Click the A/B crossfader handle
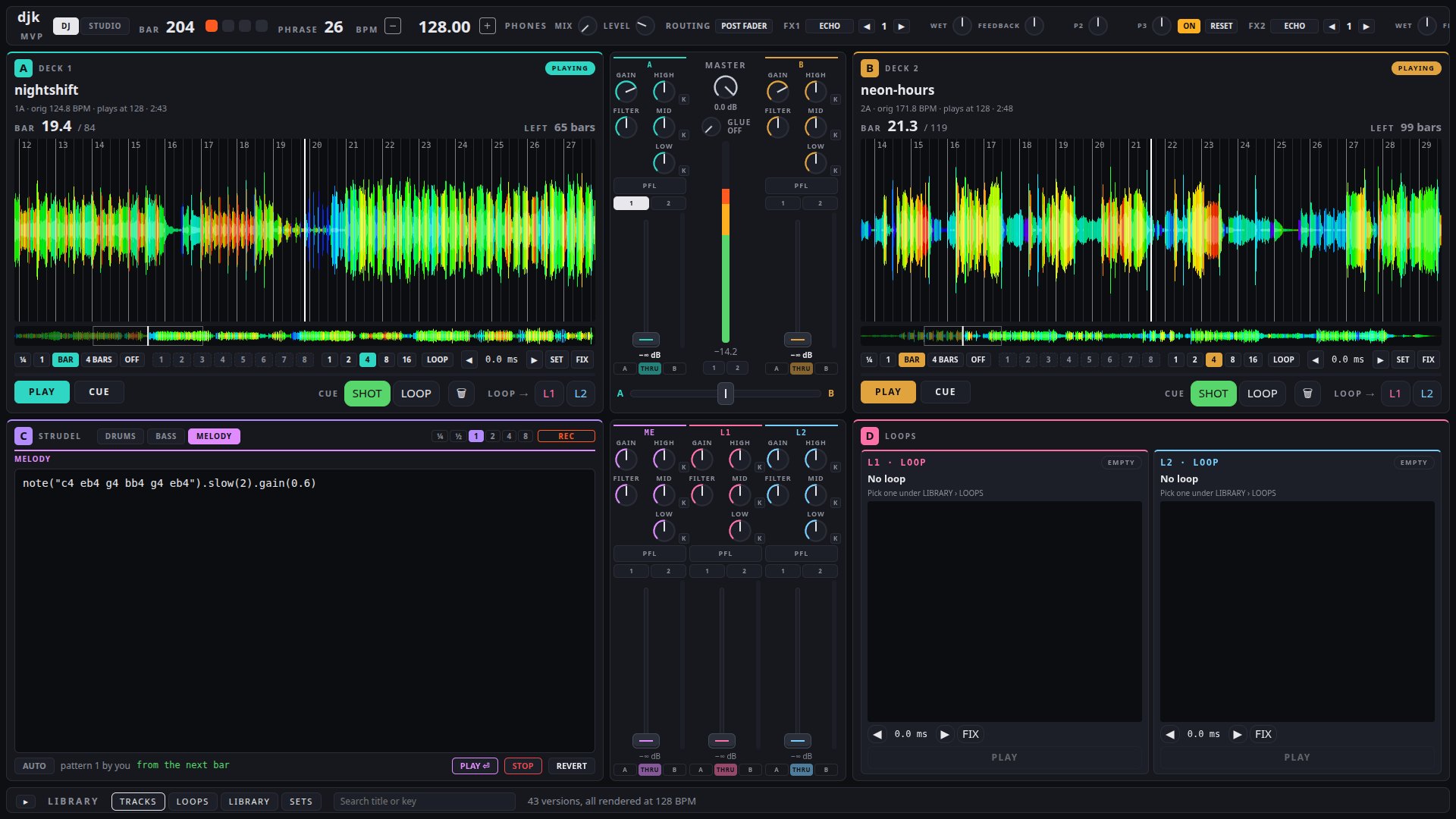 pos(726,393)
